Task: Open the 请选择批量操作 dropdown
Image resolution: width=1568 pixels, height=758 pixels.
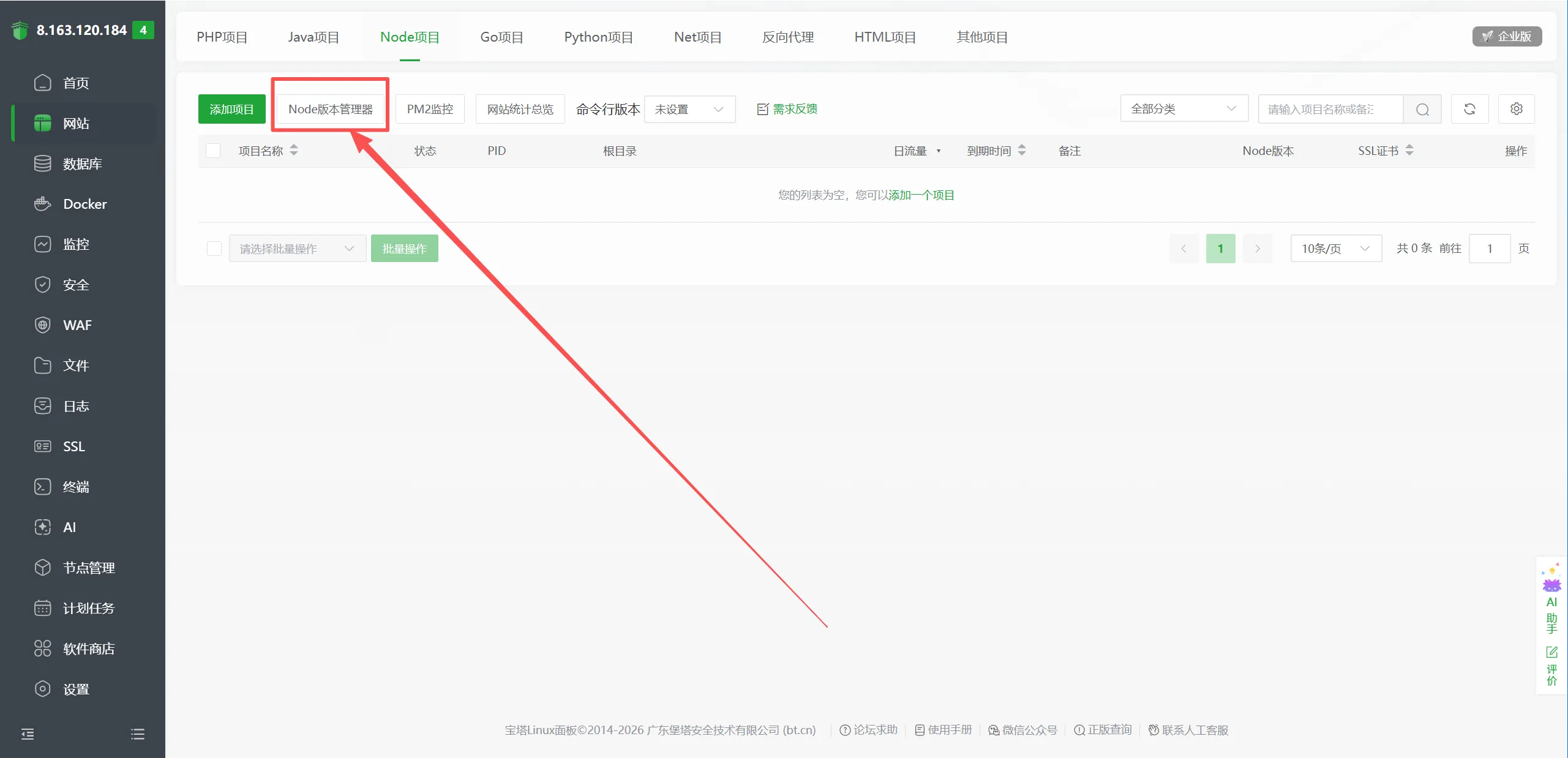Action: (x=298, y=249)
